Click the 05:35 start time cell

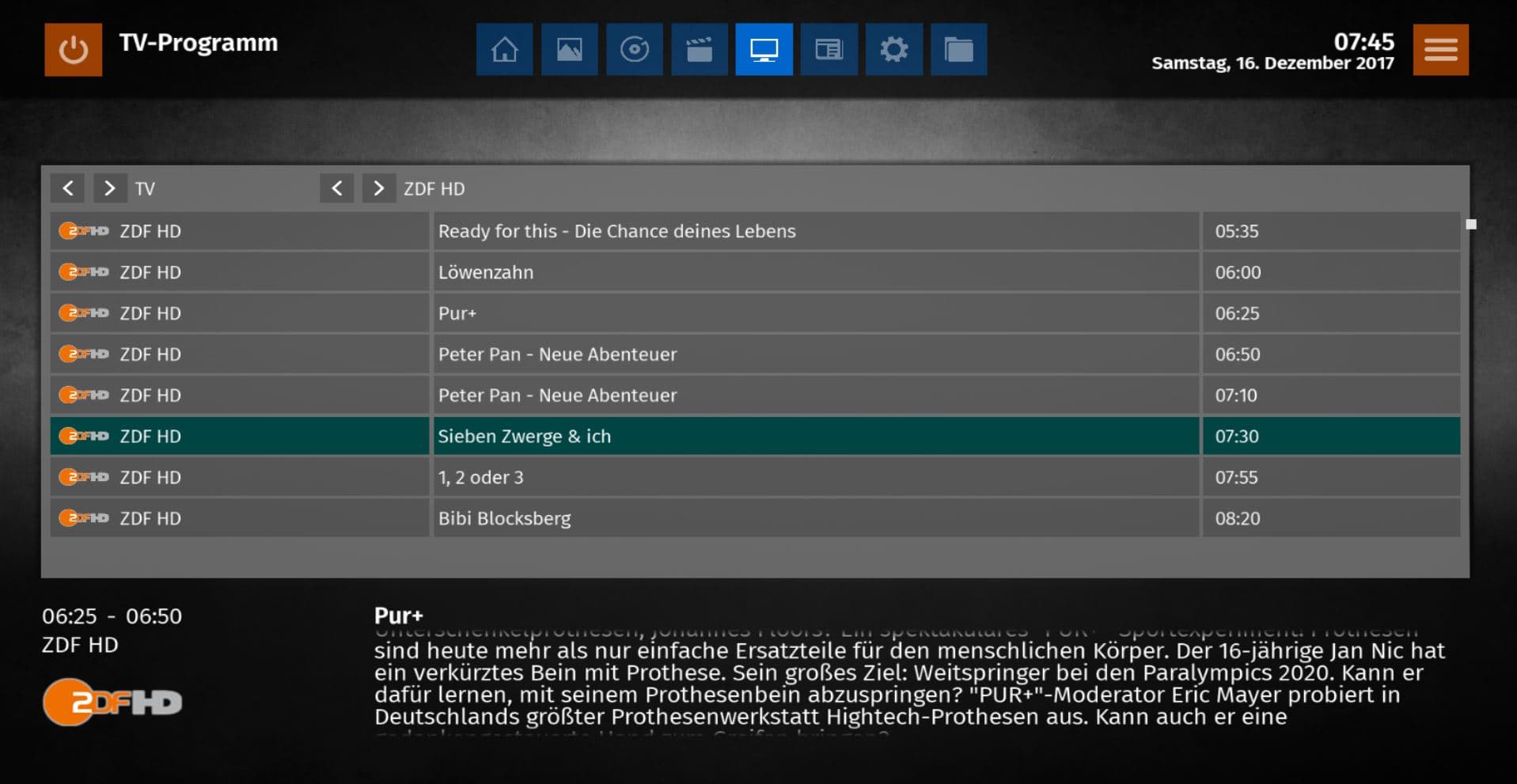point(1331,231)
